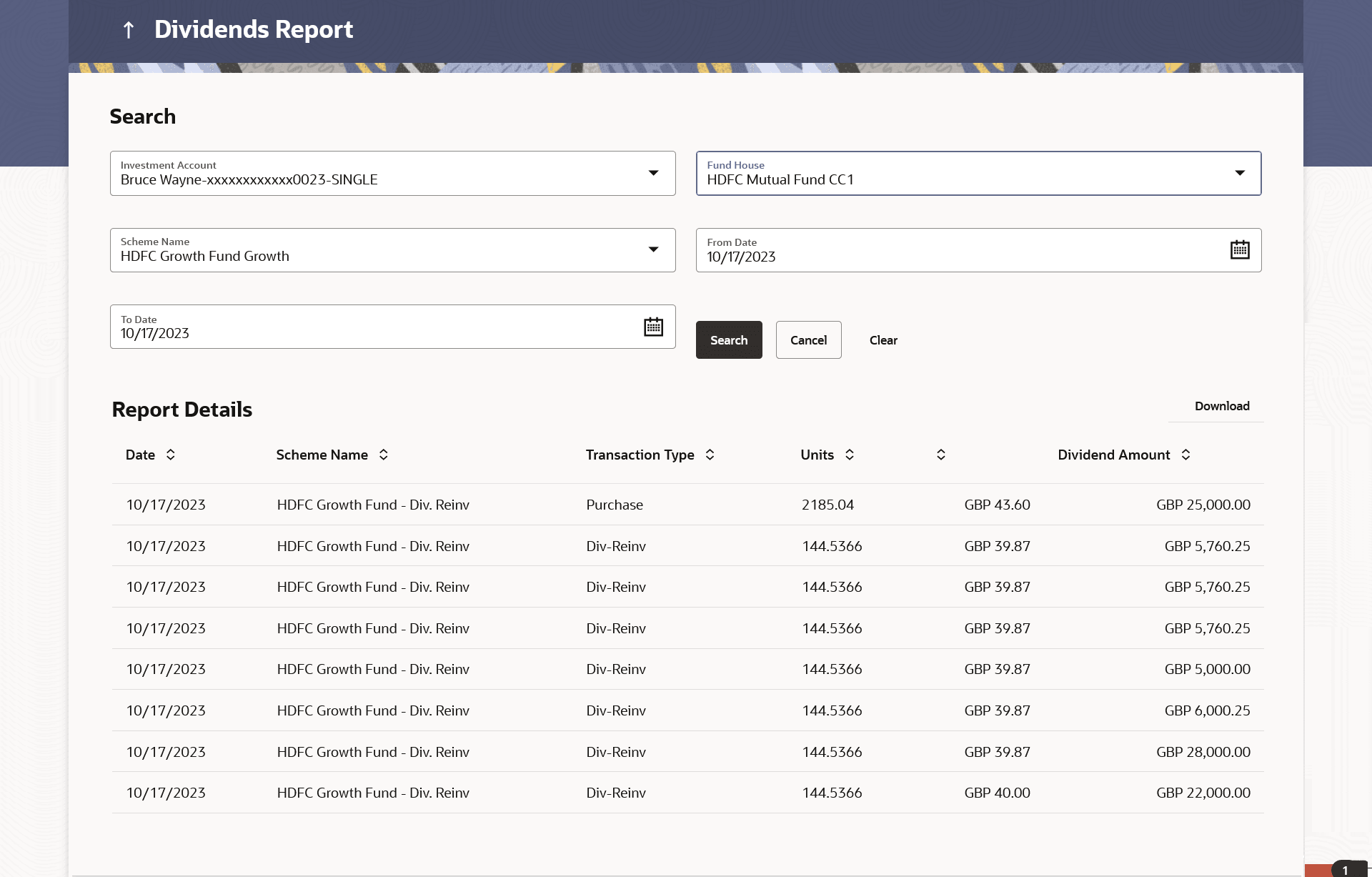Expand the Fund House dropdown
Image resolution: width=1372 pixels, height=877 pixels.
click(1239, 174)
